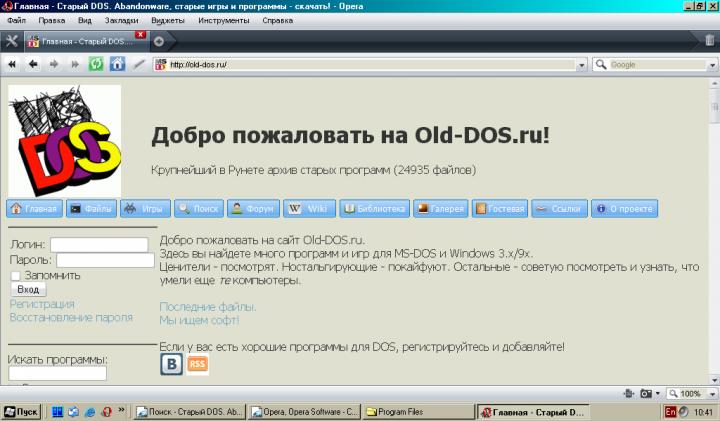Click the En language indicator in tray
Viewport: 720px width, 421px height.
click(x=670, y=412)
